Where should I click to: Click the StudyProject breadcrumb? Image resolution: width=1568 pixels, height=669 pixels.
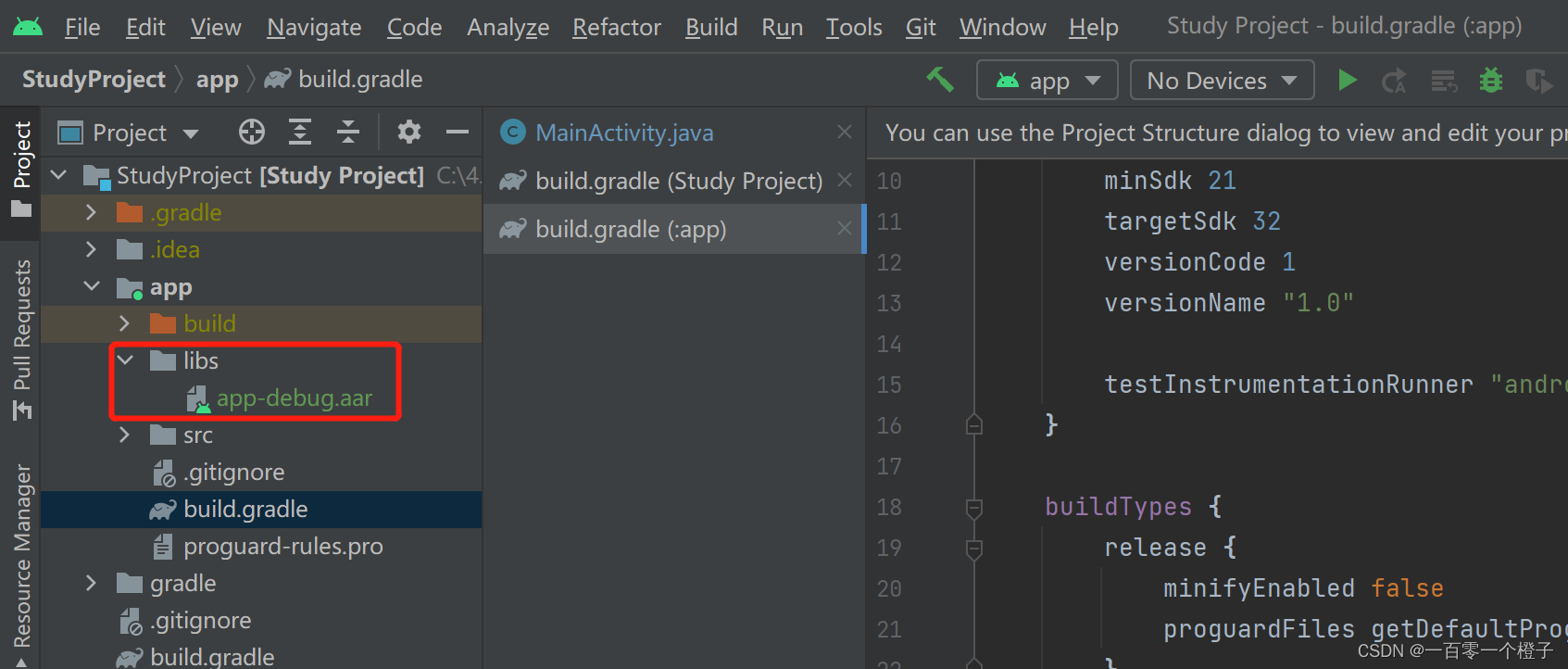click(x=94, y=80)
